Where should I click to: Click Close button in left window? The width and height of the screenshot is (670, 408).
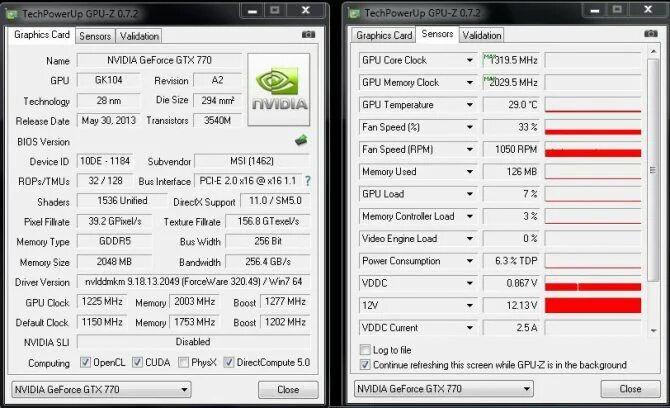[288, 390]
